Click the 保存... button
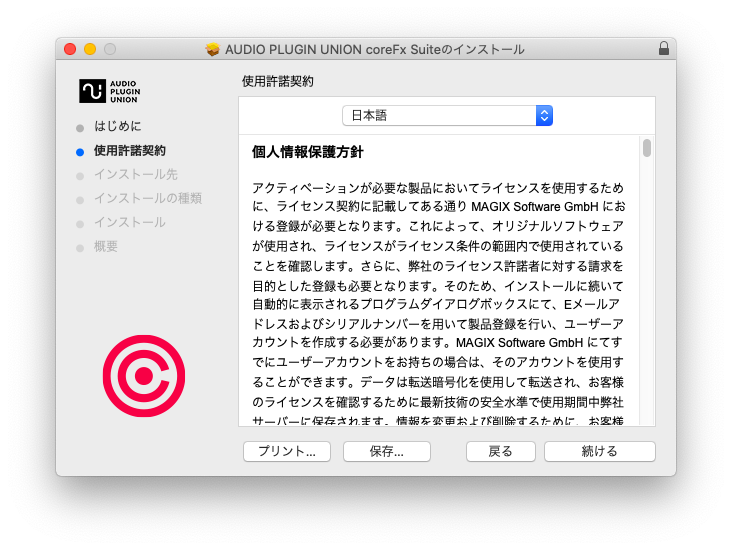Viewport: 732px width, 550px height. [387, 451]
